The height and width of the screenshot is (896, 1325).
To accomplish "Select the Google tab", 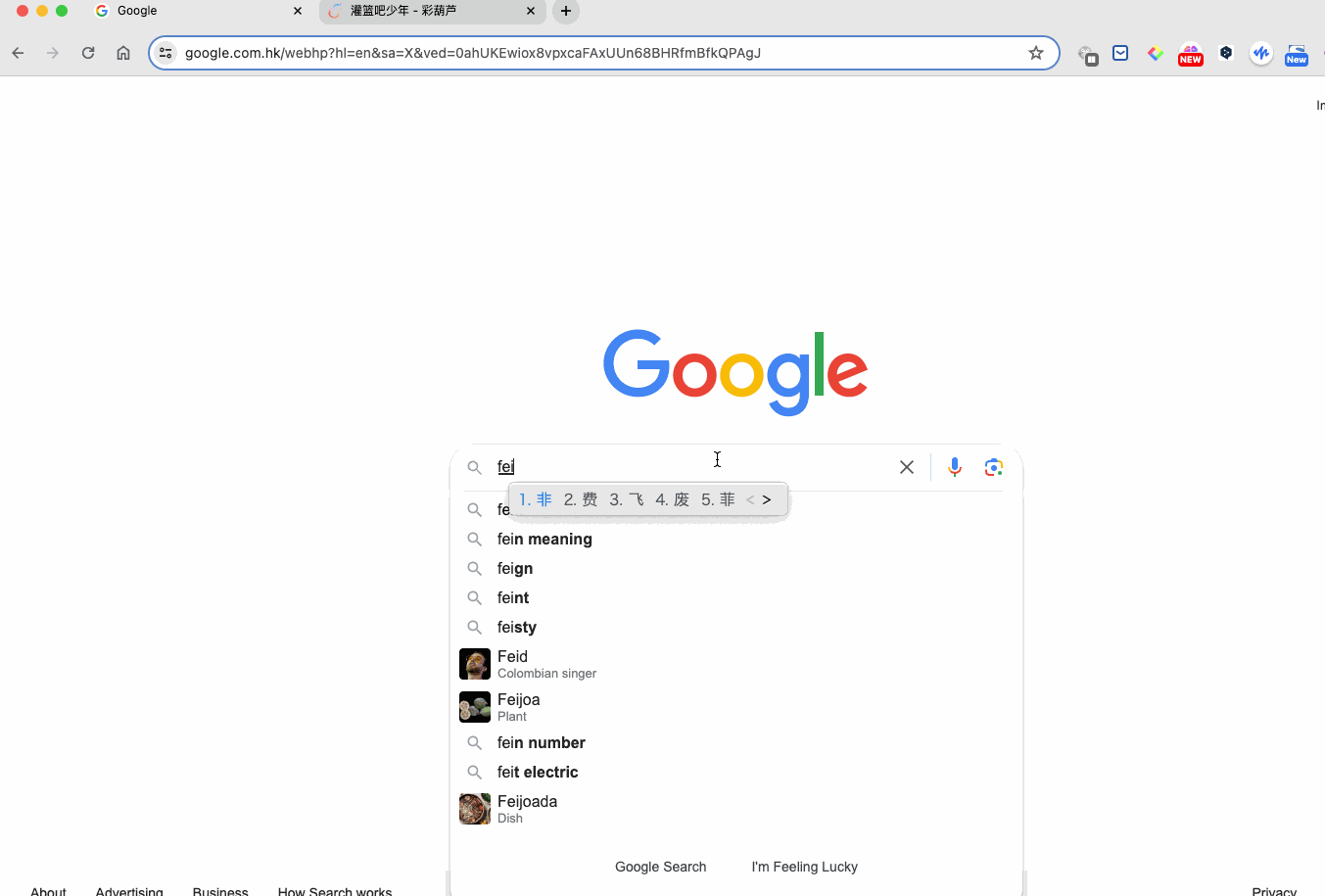I will tap(196, 11).
